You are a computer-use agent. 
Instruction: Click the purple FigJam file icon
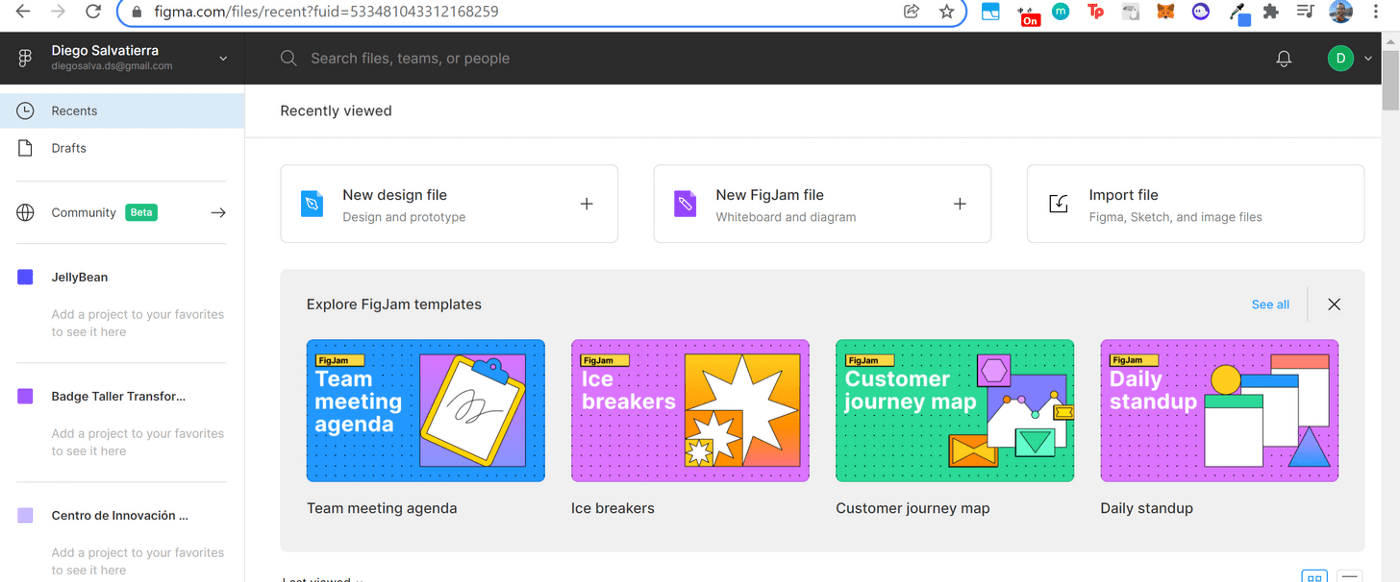point(685,204)
